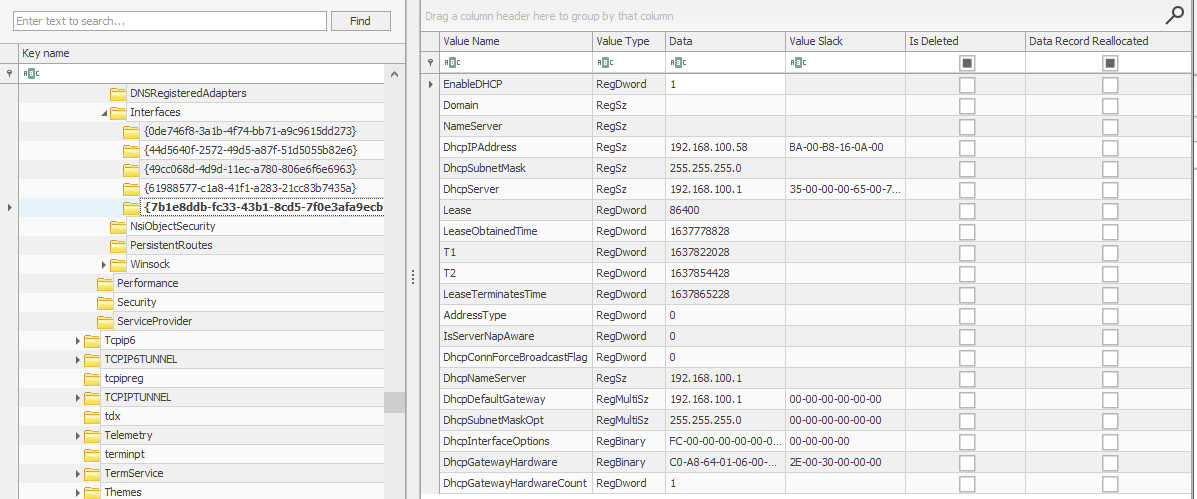This screenshot has height=499, width=1197.
Task: Expand the Themes tree node
Action: (x=78, y=492)
